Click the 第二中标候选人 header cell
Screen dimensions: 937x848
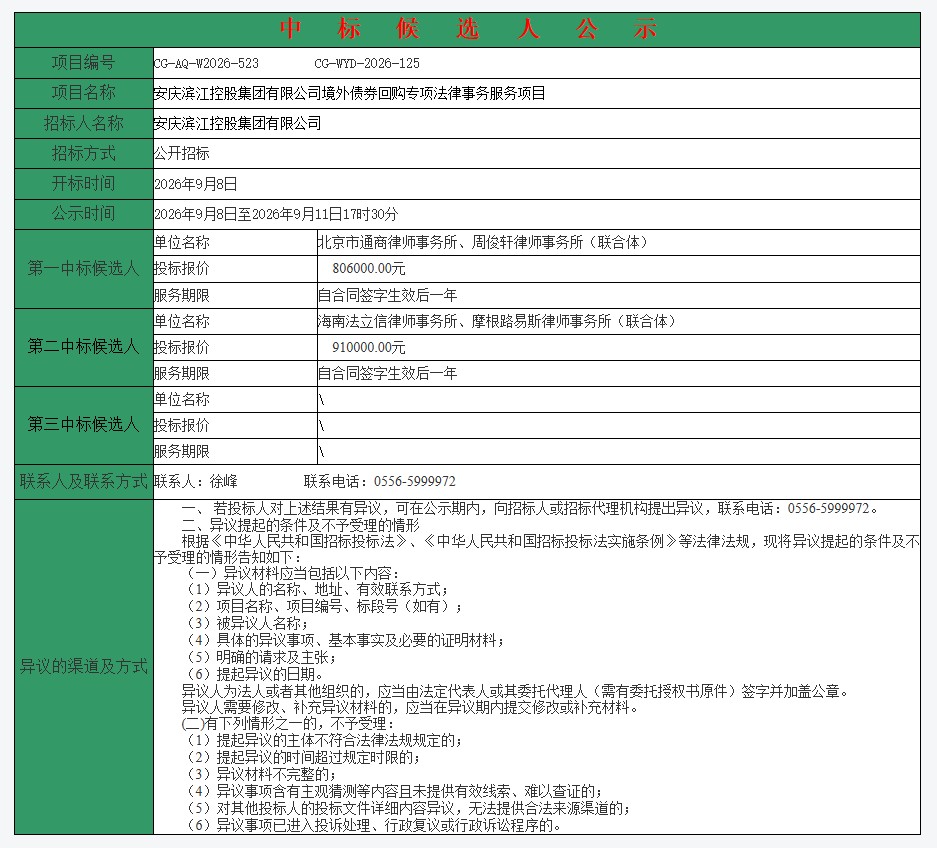coord(84,347)
